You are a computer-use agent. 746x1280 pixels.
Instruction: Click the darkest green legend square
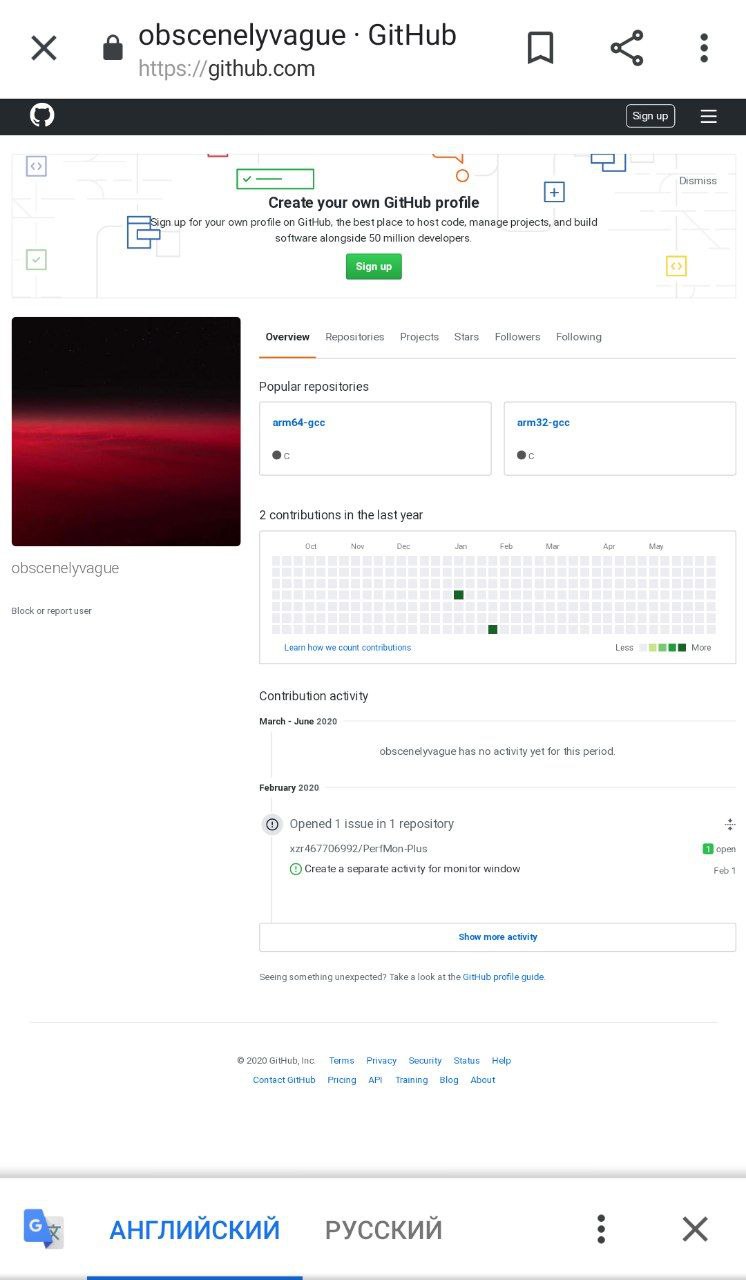pyautogui.click(x=682, y=648)
